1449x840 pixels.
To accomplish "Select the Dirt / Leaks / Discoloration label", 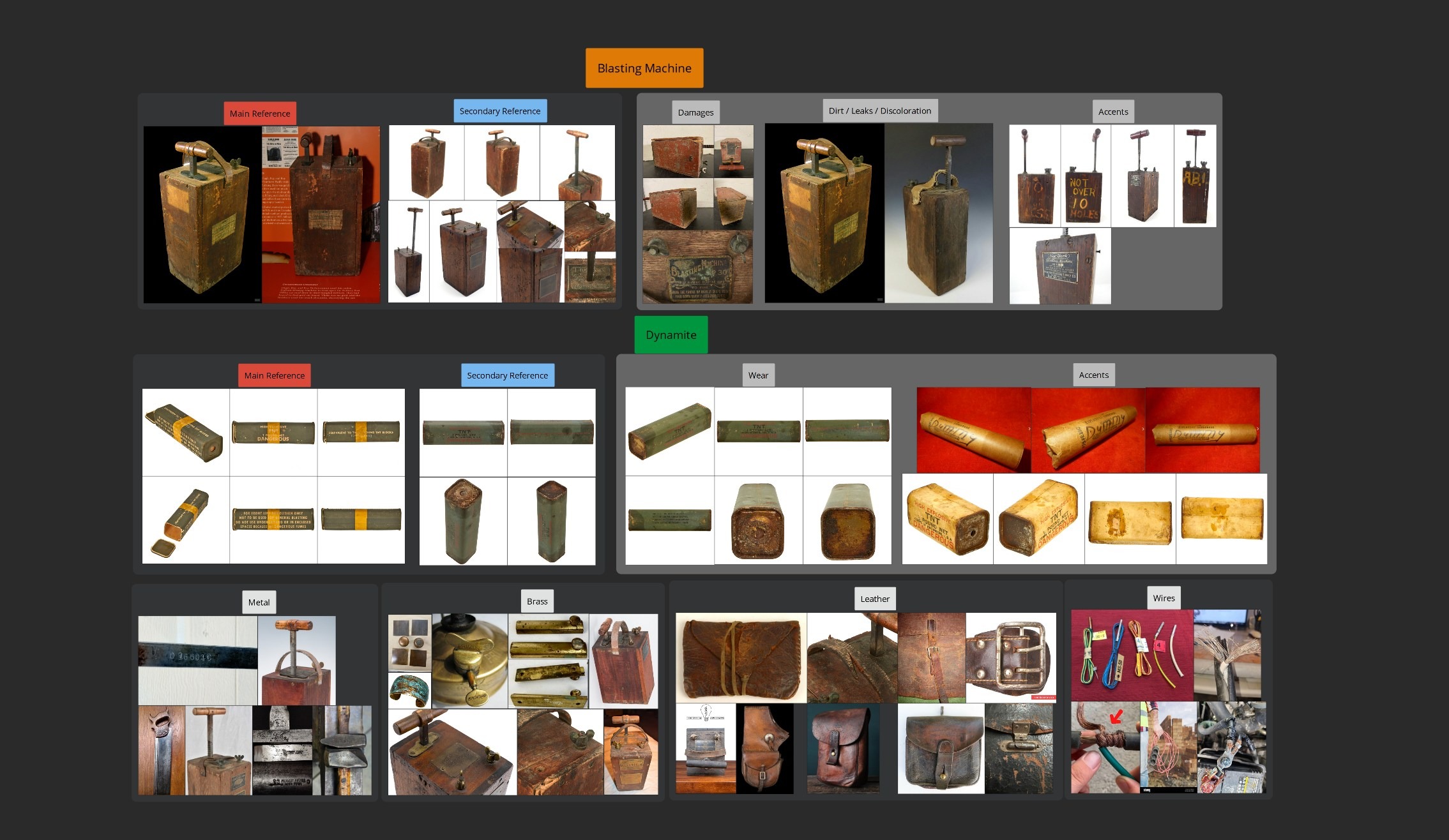I will pyautogui.click(x=880, y=110).
